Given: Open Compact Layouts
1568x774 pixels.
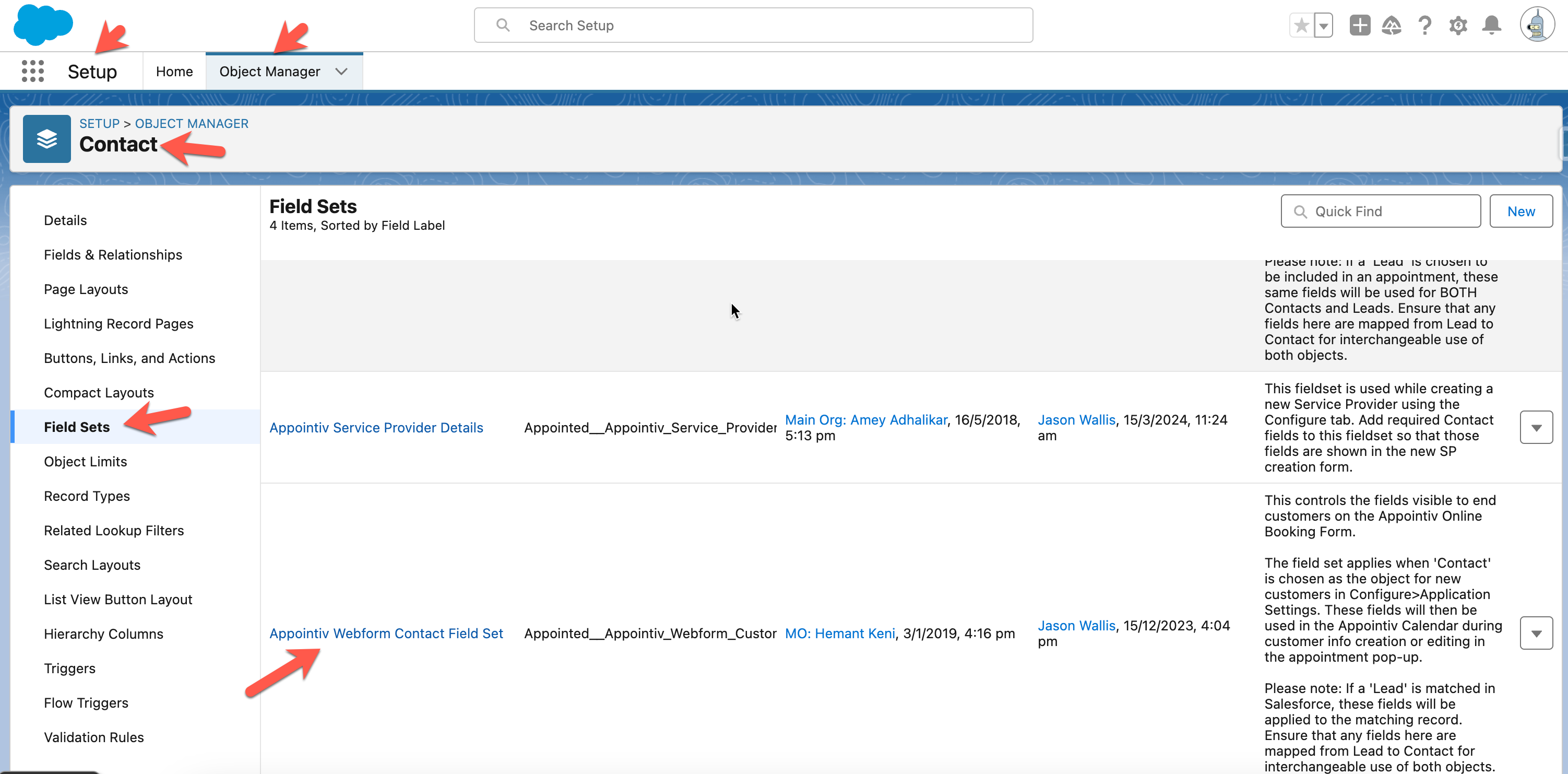Looking at the screenshot, I should coord(99,393).
